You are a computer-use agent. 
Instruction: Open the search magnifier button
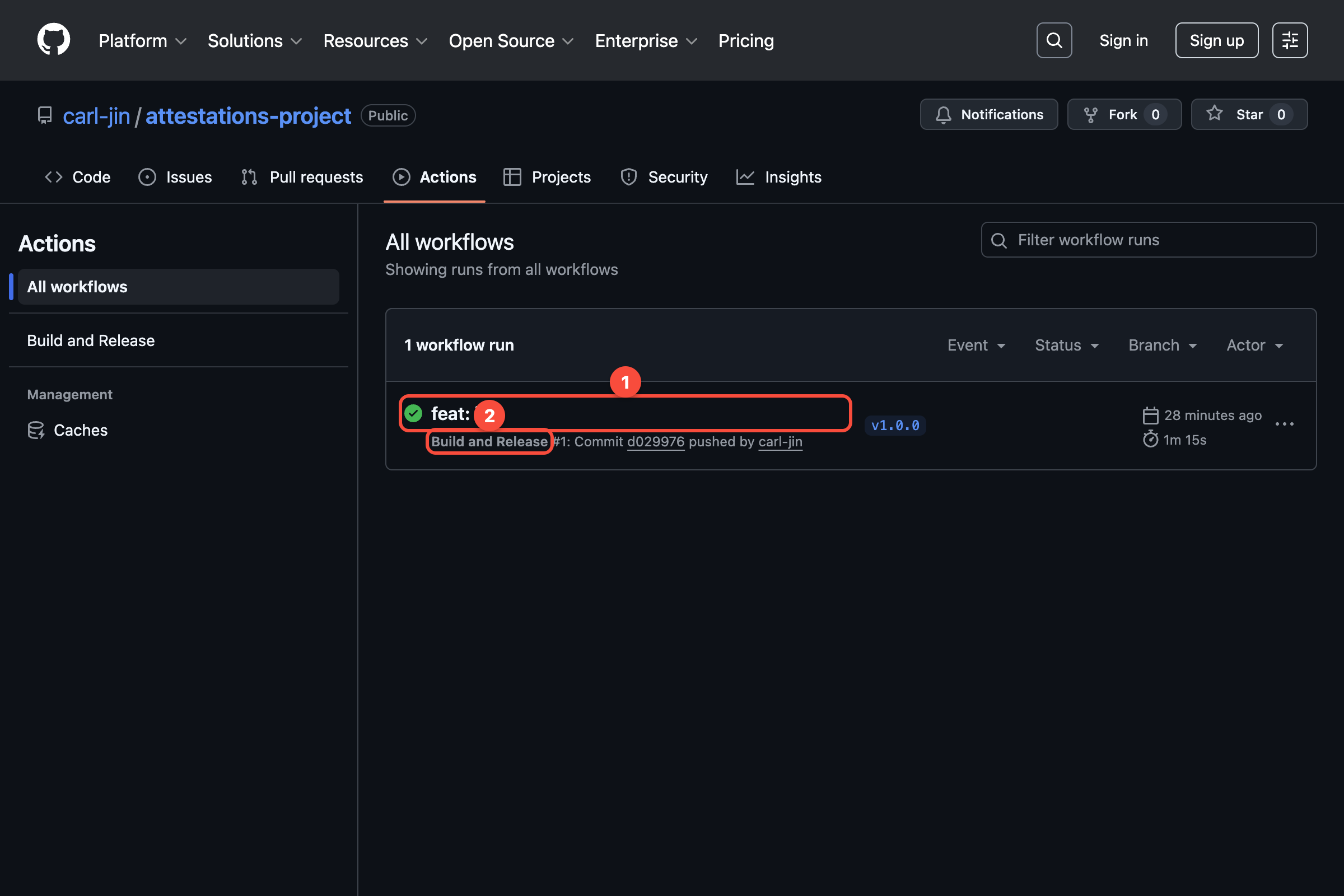tap(1054, 40)
